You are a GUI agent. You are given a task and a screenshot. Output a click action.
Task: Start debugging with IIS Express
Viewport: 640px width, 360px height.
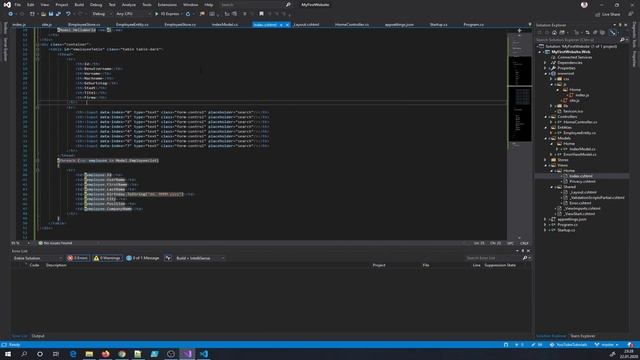[167, 14]
